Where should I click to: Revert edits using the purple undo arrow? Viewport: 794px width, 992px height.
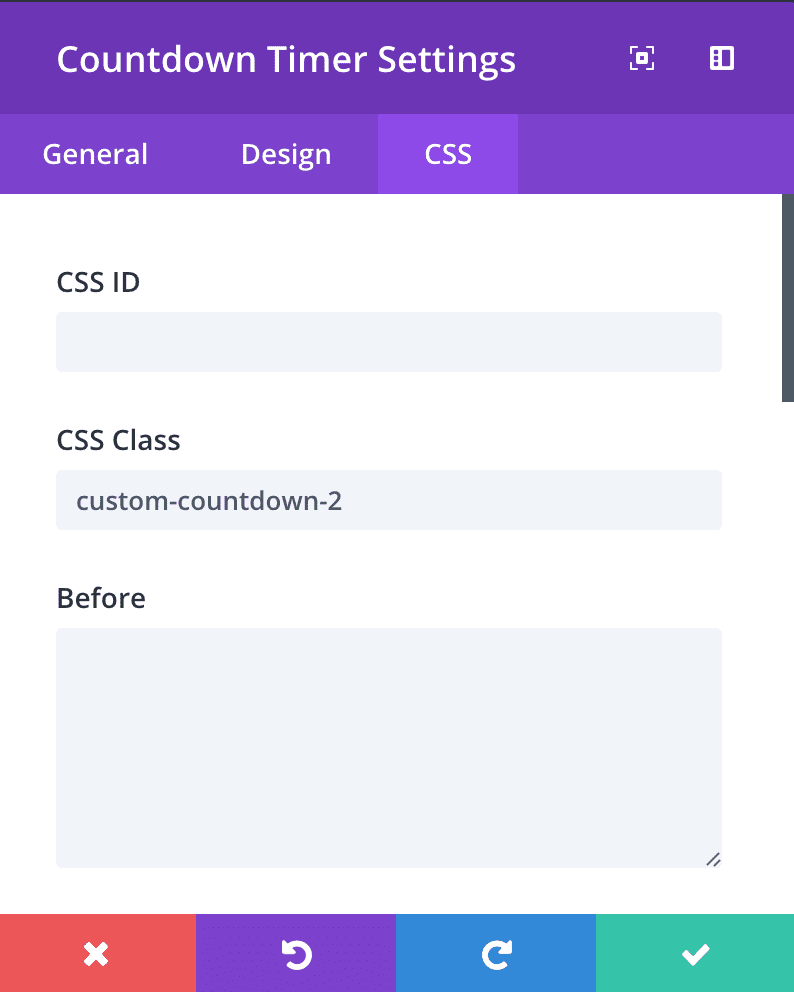[x=296, y=952]
